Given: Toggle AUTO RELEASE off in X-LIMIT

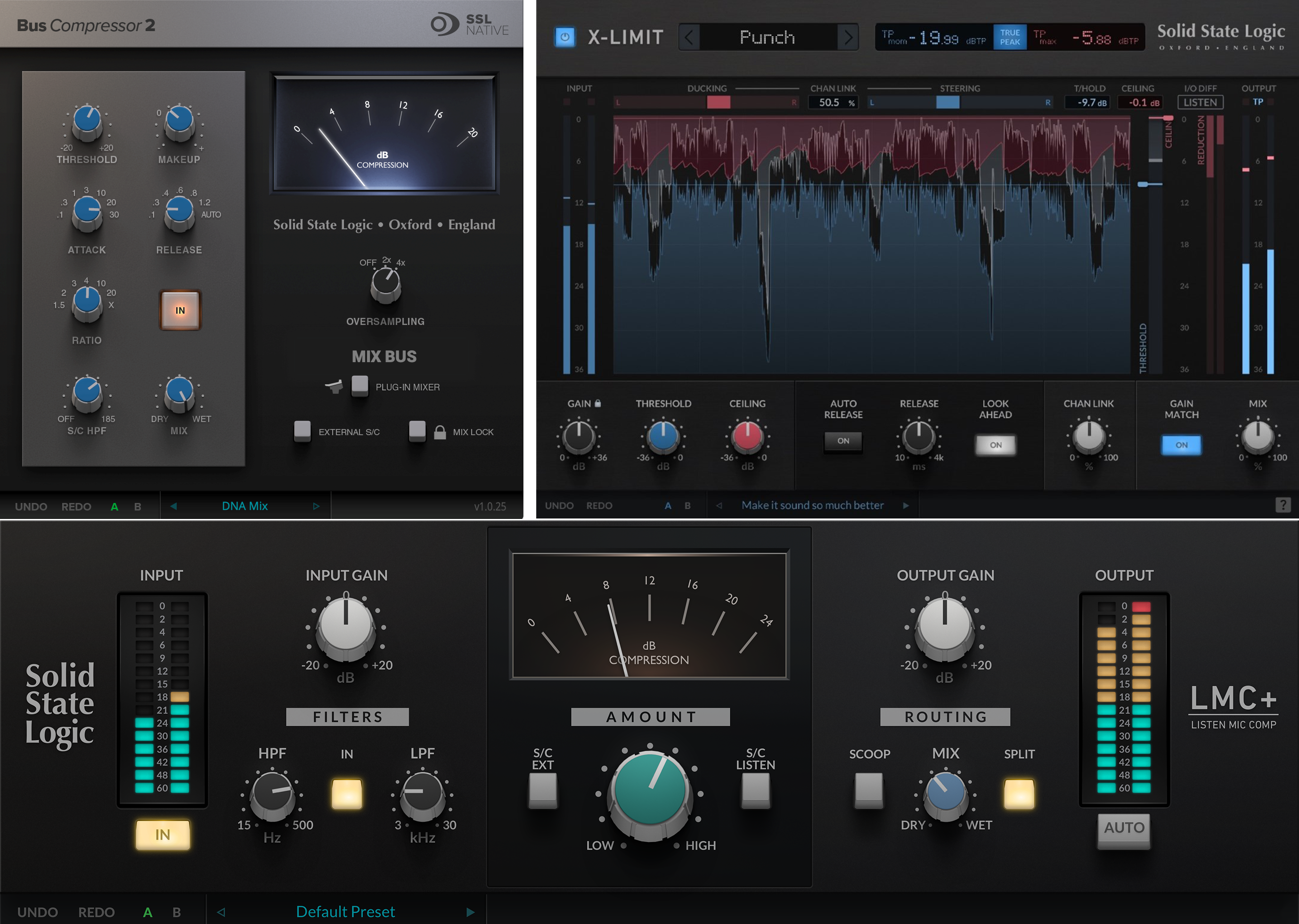Looking at the screenshot, I should tap(842, 441).
